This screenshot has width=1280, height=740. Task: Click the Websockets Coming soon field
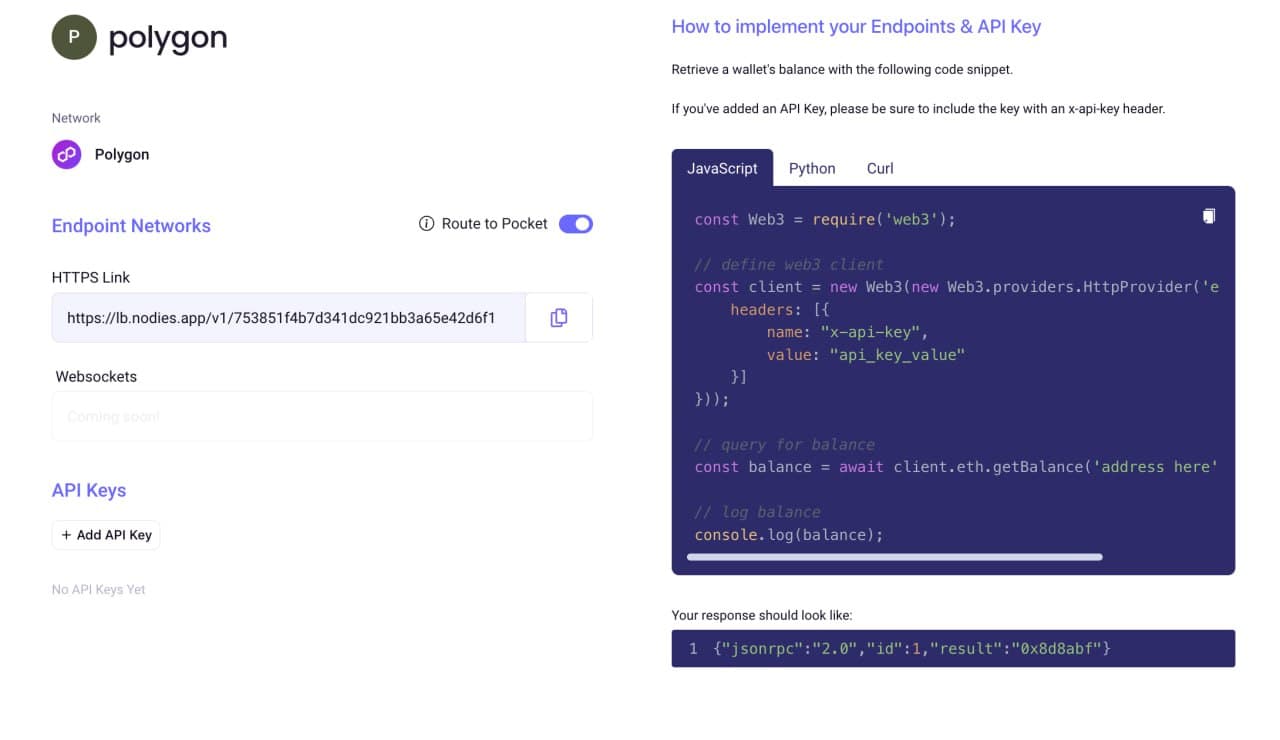(322, 416)
